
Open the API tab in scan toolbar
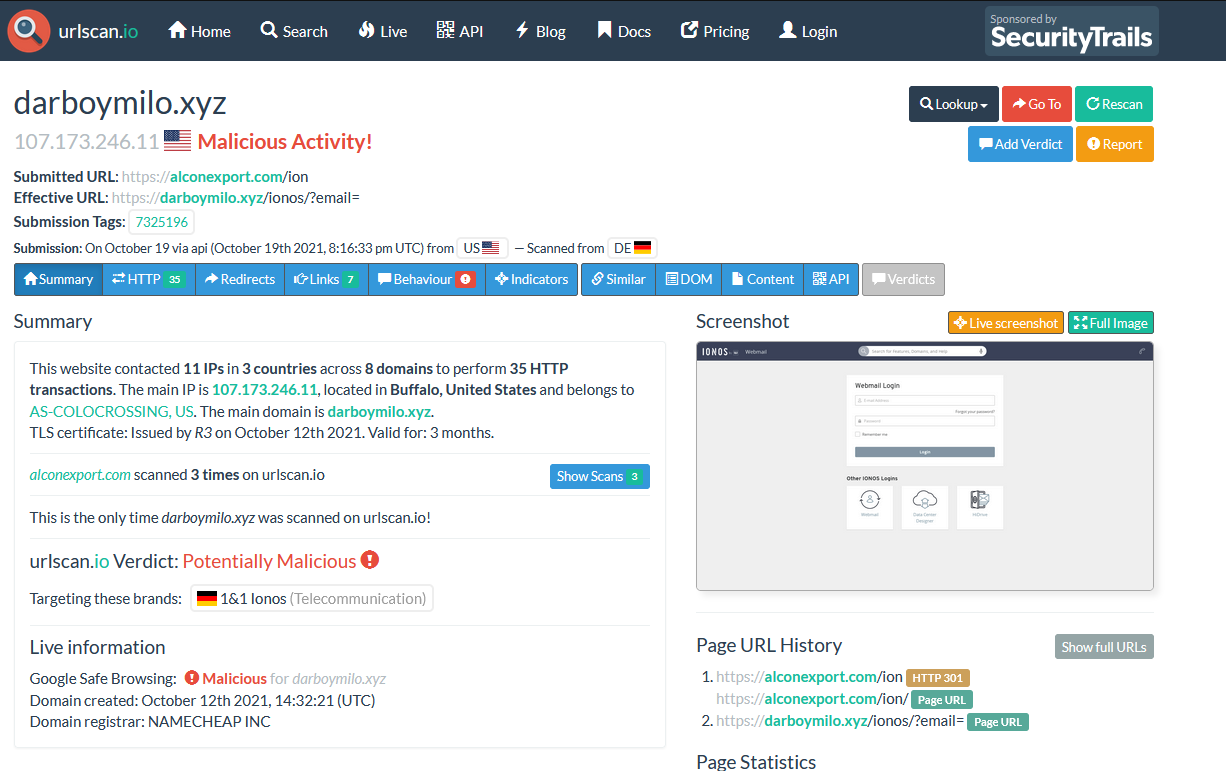(x=831, y=279)
